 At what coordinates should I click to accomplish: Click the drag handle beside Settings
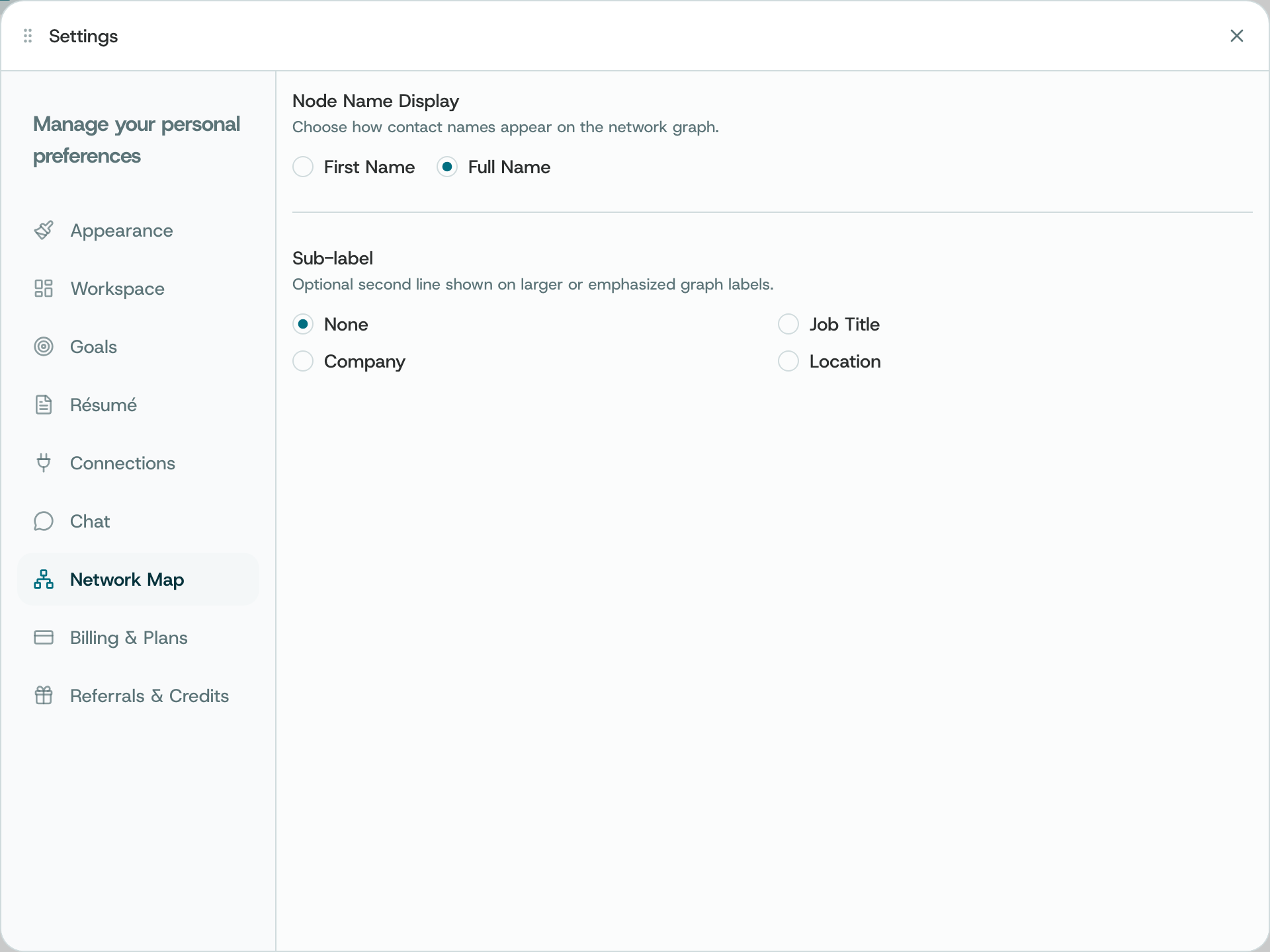point(28,36)
